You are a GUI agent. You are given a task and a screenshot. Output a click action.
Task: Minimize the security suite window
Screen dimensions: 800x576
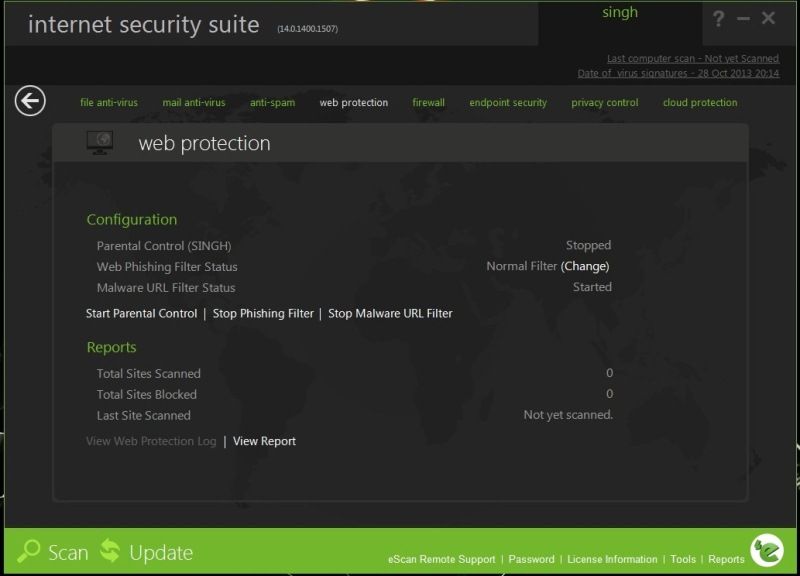click(x=743, y=19)
